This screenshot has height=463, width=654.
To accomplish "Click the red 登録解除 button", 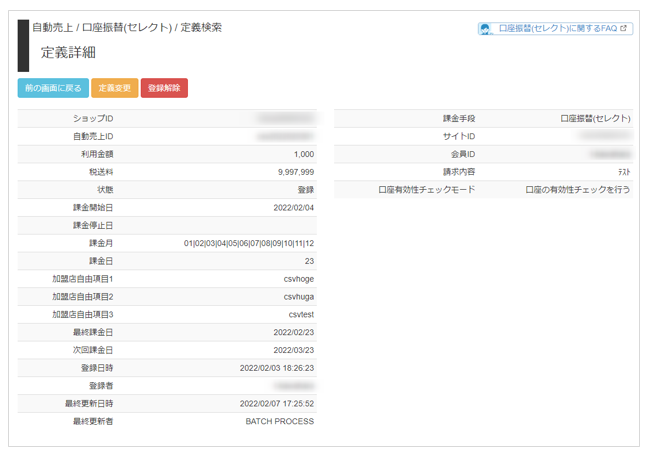I will (164, 88).
